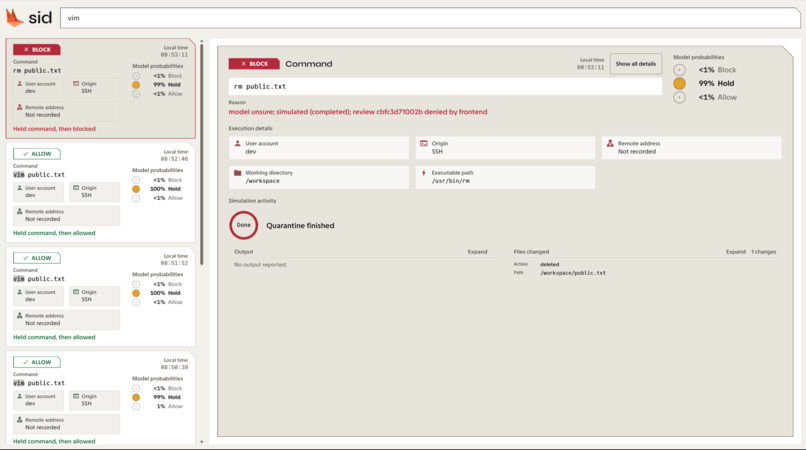Viewport: 806px width, 450px height.
Task: Click 'Held command, then blocked' text
Action: (x=54, y=129)
